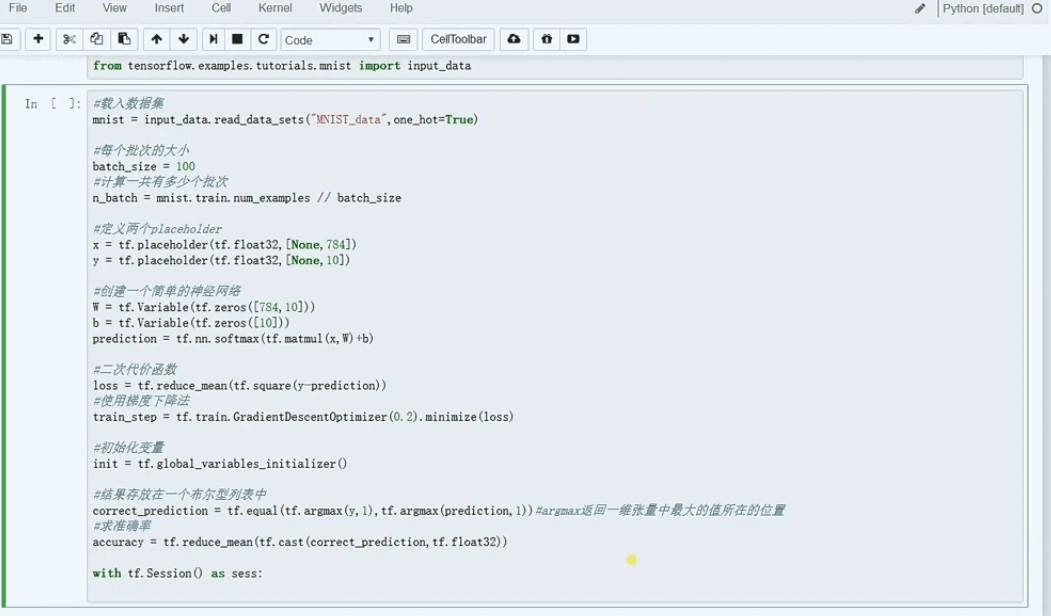The image size is (1051, 616).
Task: Paste cells below icon
Action: pos(124,39)
